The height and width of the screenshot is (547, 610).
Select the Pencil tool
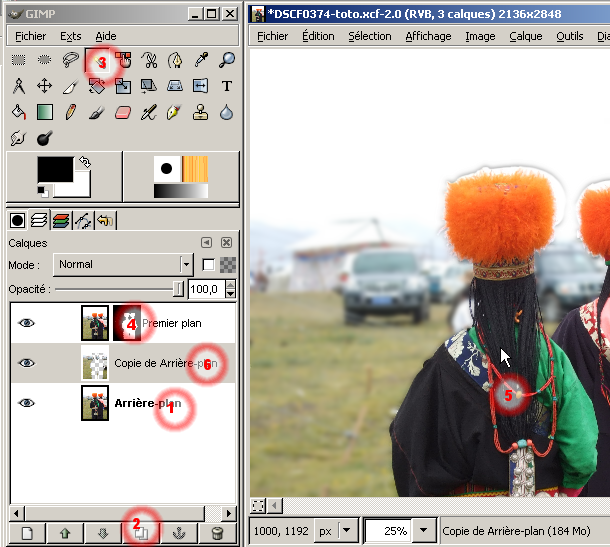click(x=70, y=112)
